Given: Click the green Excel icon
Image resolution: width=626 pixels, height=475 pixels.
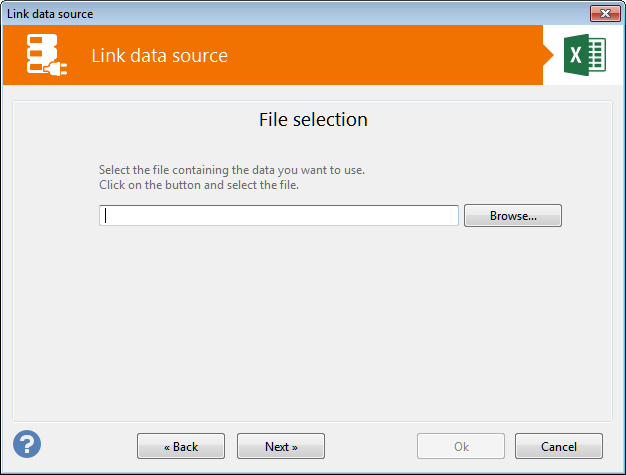Looking at the screenshot, I should (587, 55).
